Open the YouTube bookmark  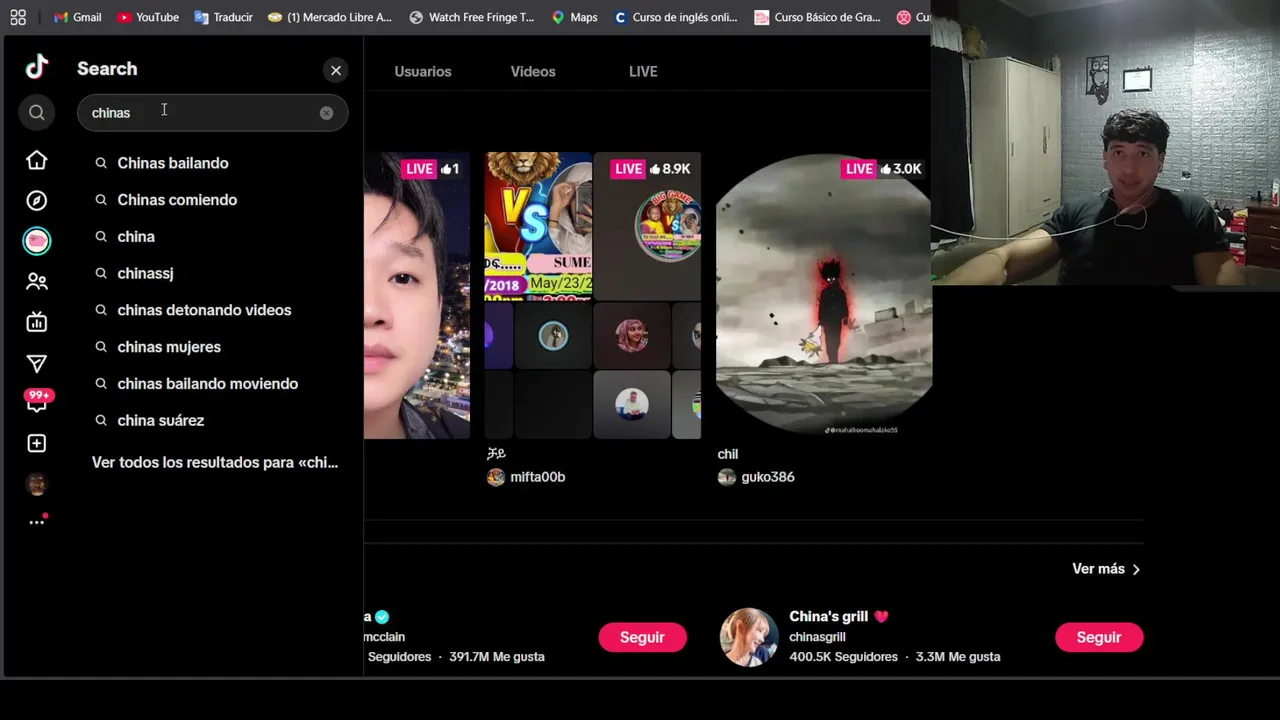(x=147, y=17)
